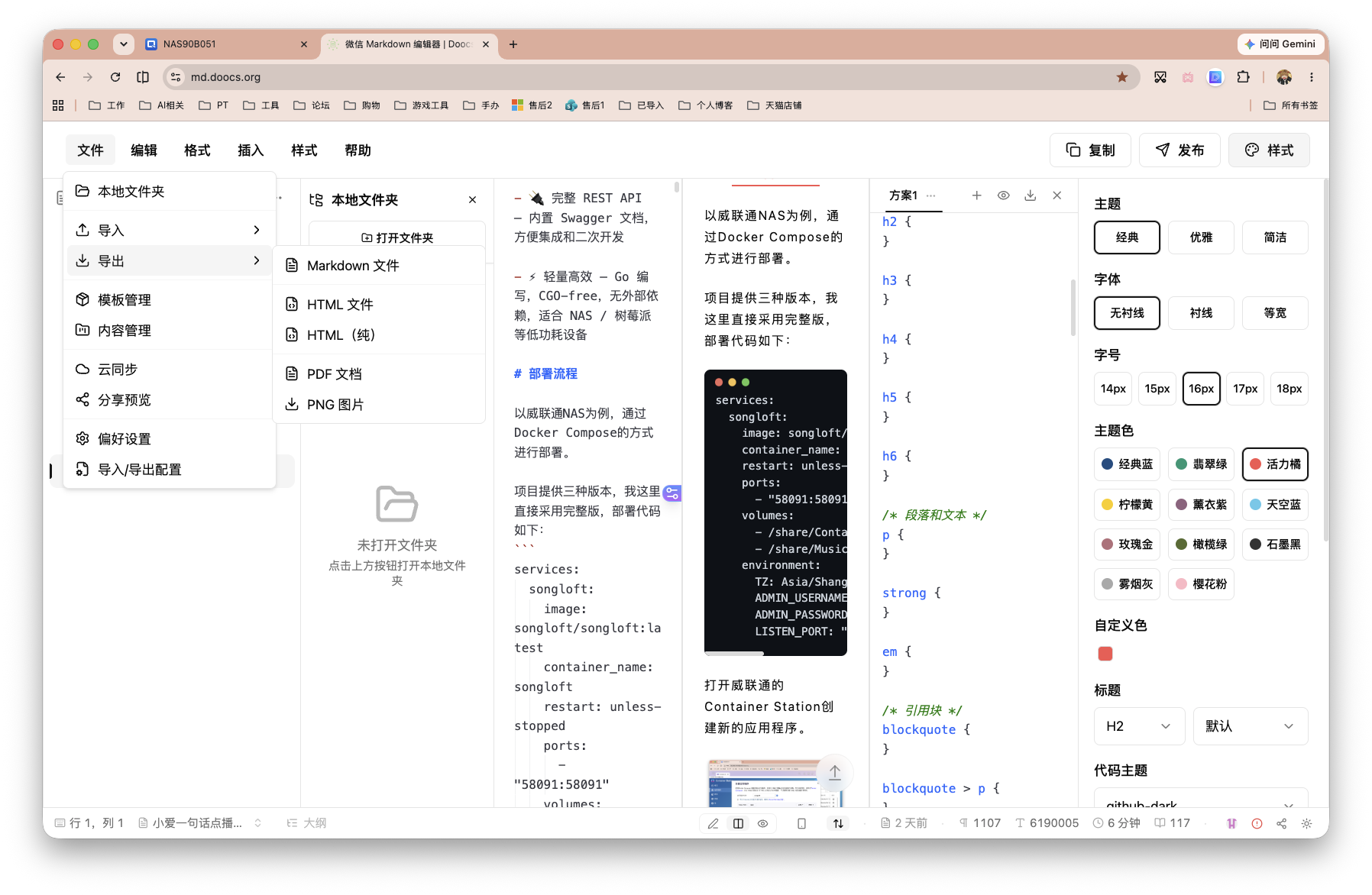Image resolution: width=1372 pixels, height=895 pixels.
Task: Open 方案1 tab options ellipsis
Action: tap(930, 195)
